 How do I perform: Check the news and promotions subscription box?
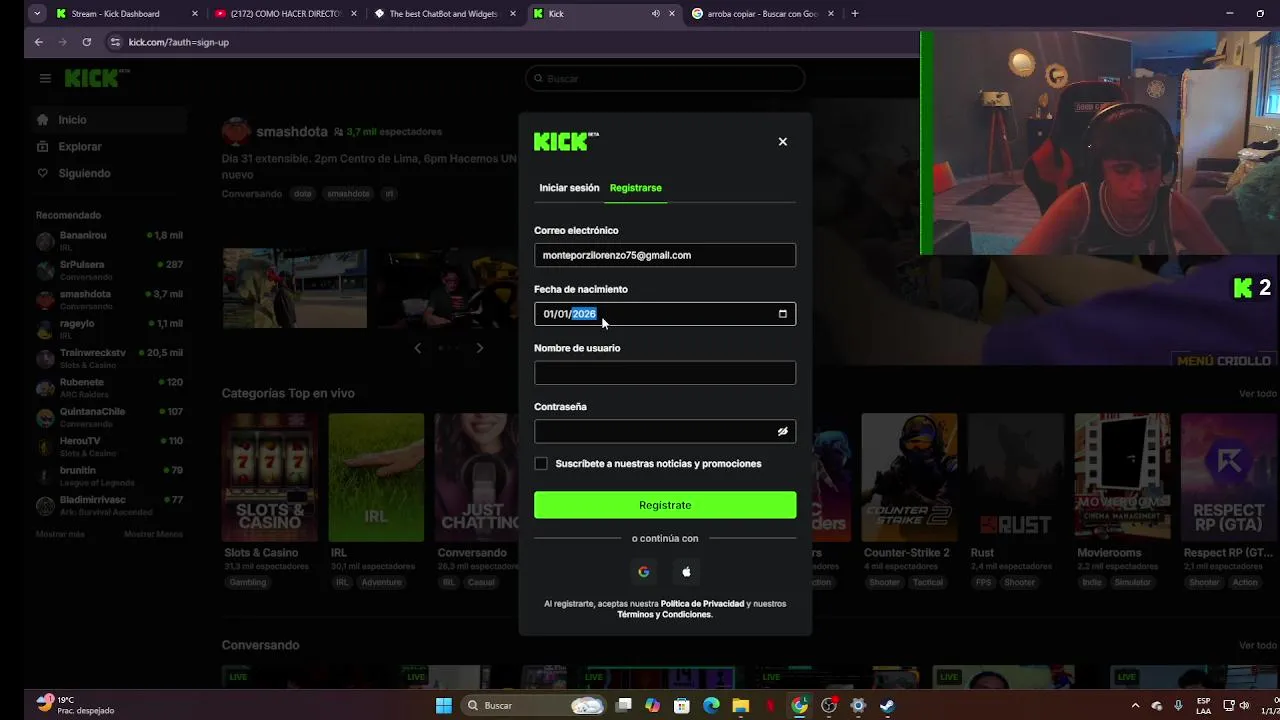[x=541, y=464]
